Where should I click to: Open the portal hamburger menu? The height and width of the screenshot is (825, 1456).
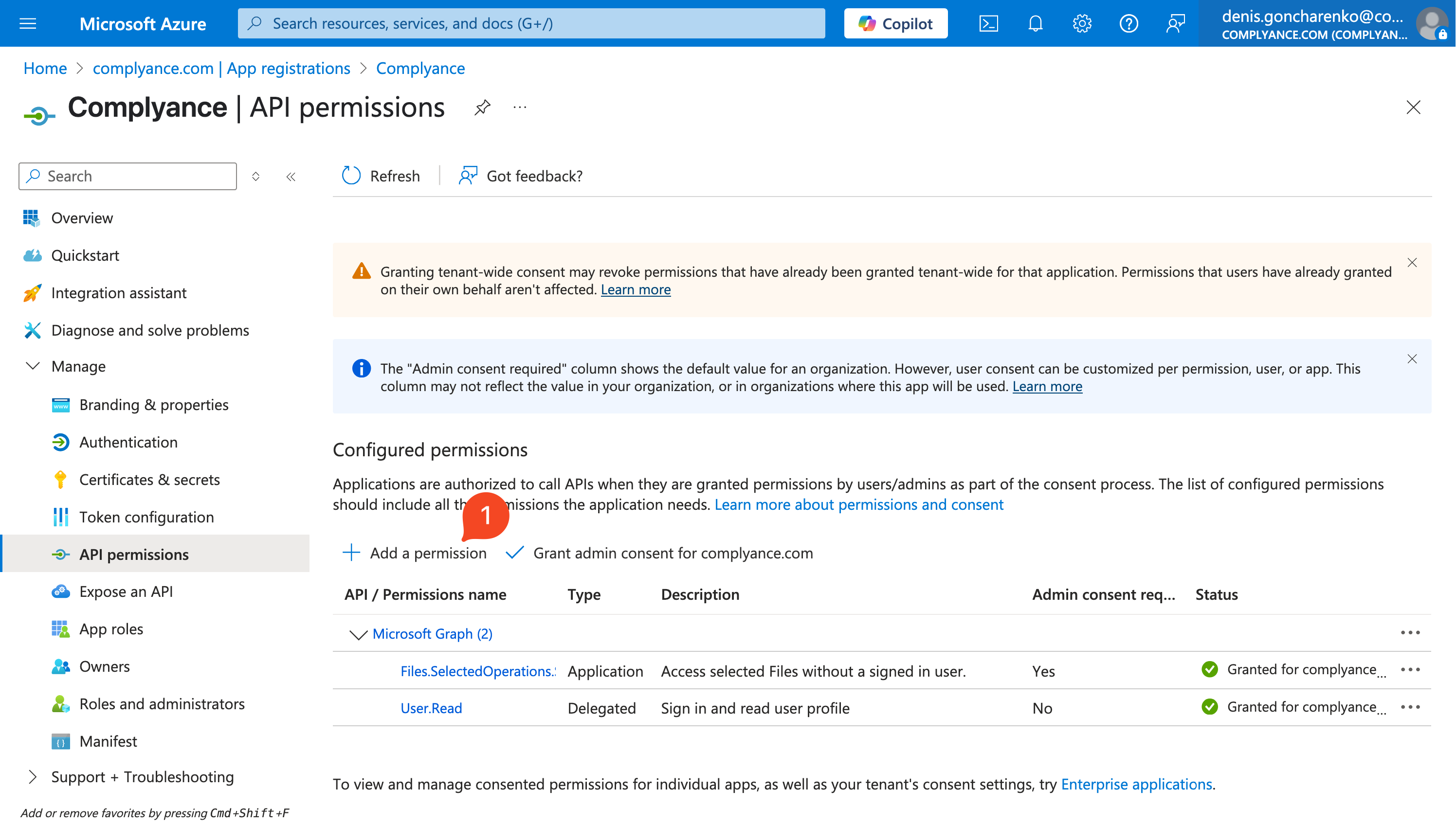click(x=28, y=24)
